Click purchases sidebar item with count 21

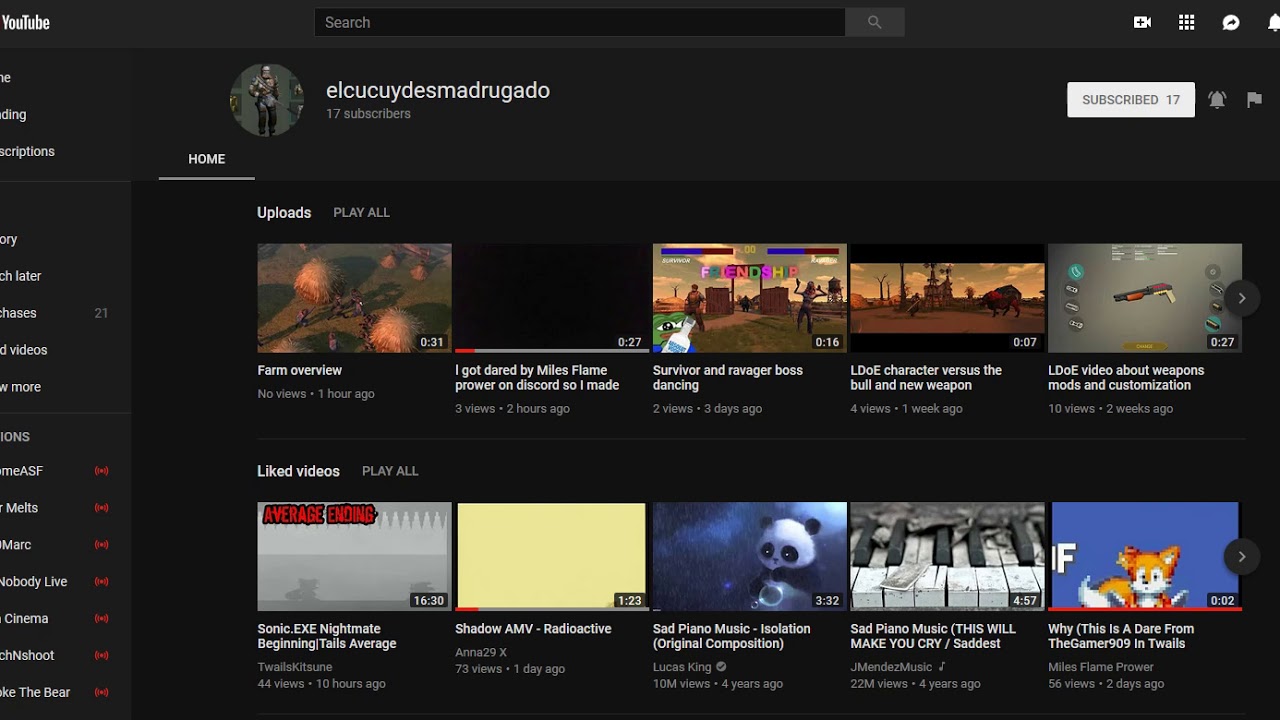tap(55, 313)
